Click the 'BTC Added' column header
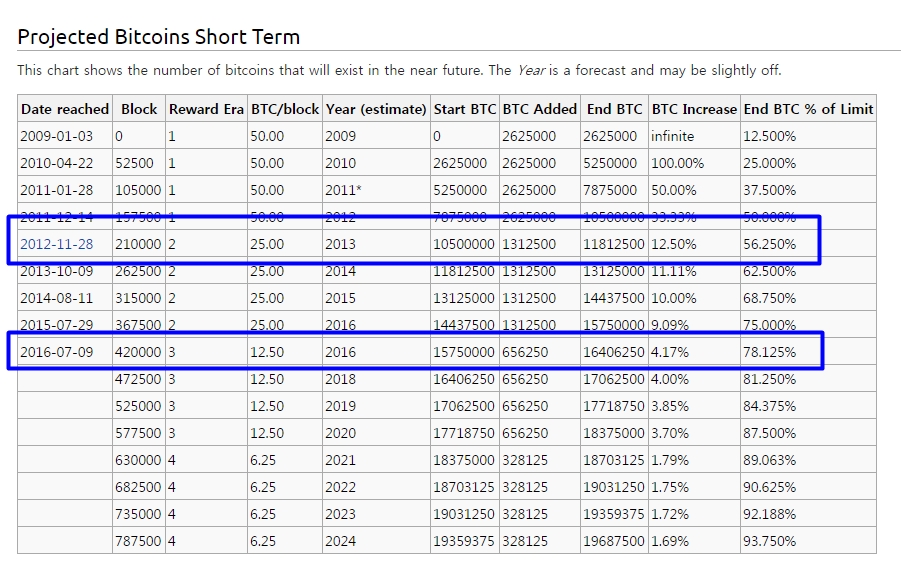Image resolution: width=901 pixels, height=565 pixels. click(540, 109)
